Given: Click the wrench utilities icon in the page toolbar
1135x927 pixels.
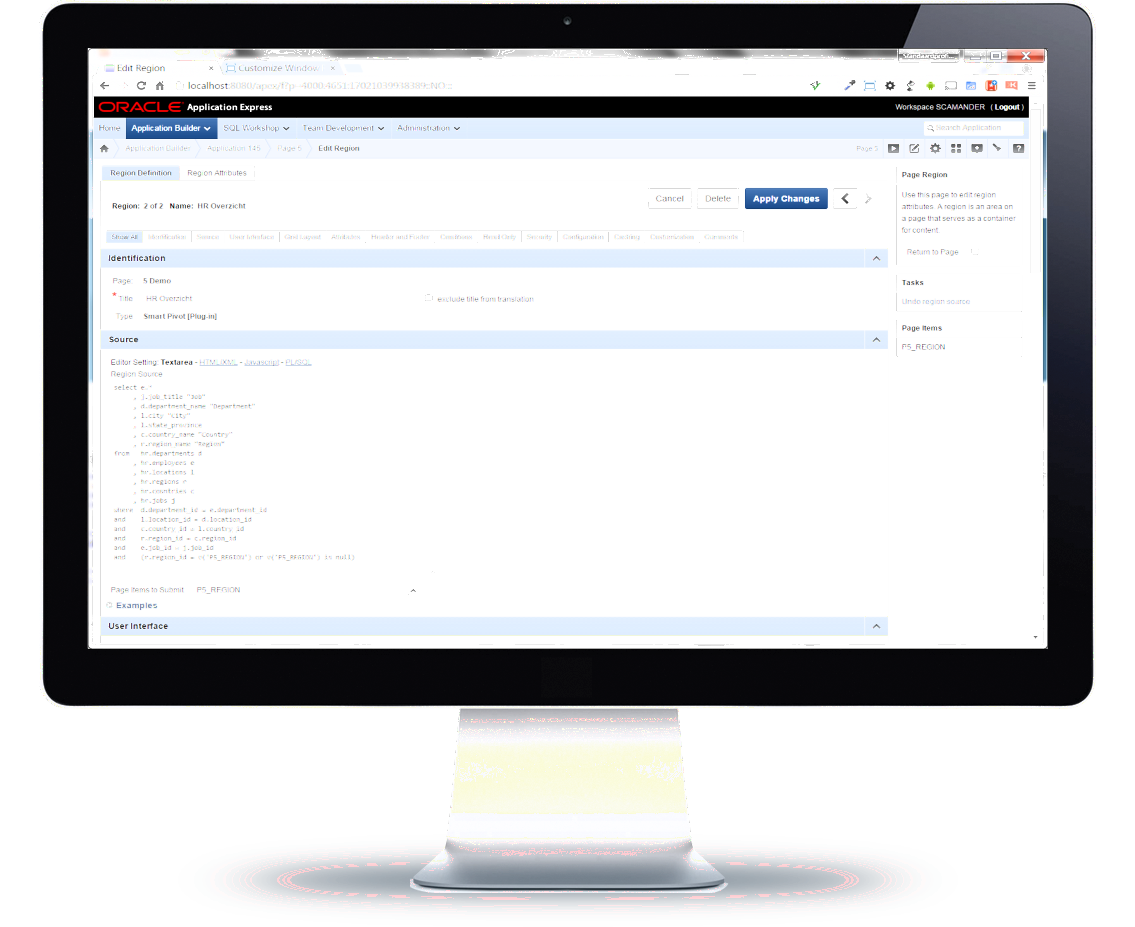Looking at the screenshot, I should tap(997, 148).
